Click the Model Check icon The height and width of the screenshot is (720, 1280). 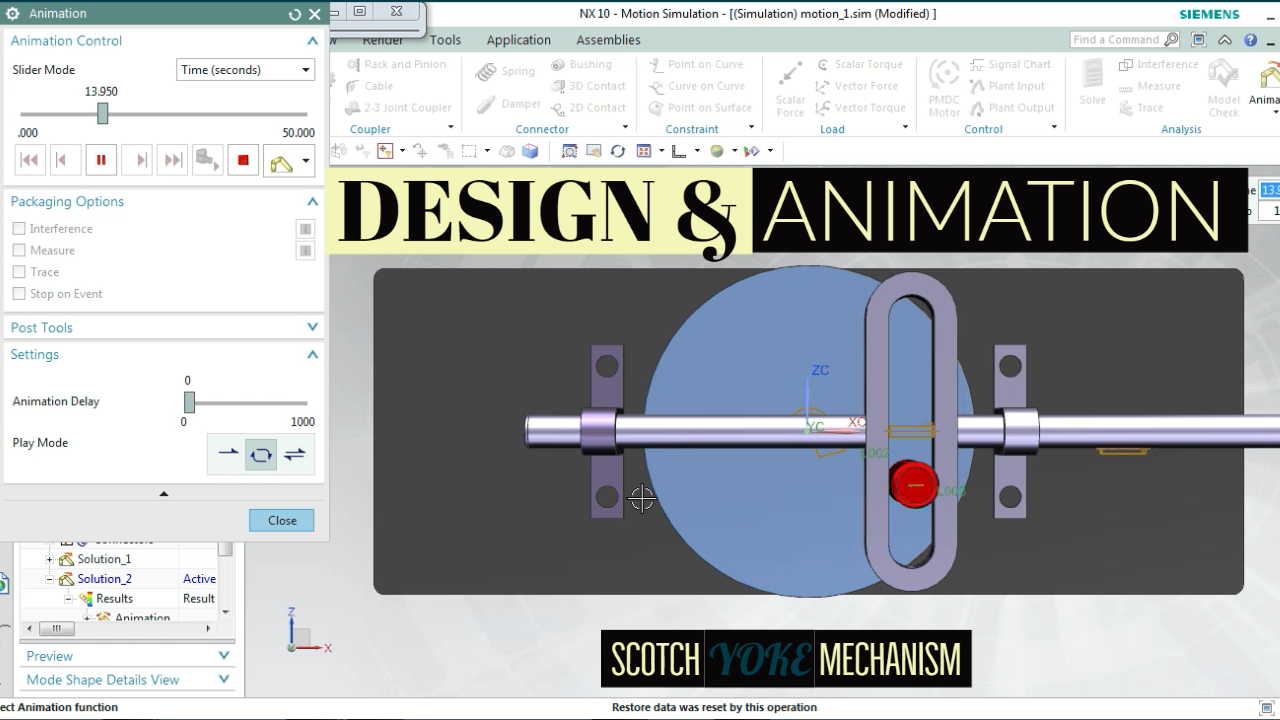coord(1224,88)
